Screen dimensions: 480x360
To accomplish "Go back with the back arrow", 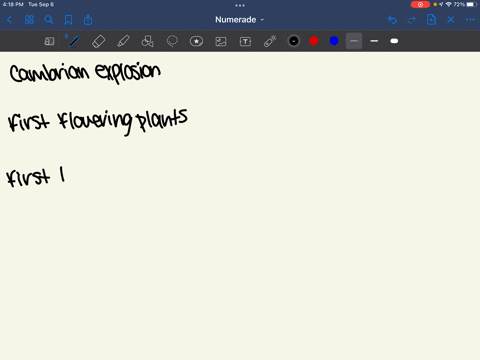I will (x=9, y=20).
